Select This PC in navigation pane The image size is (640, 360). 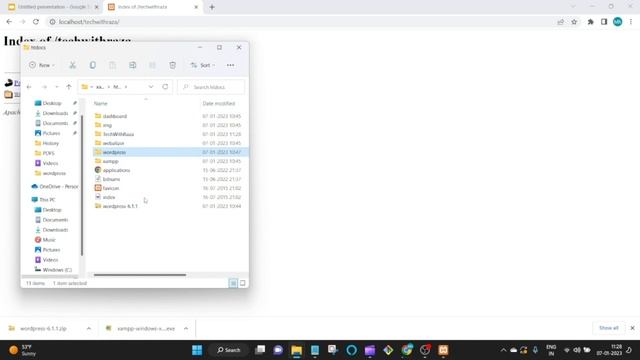47,200
